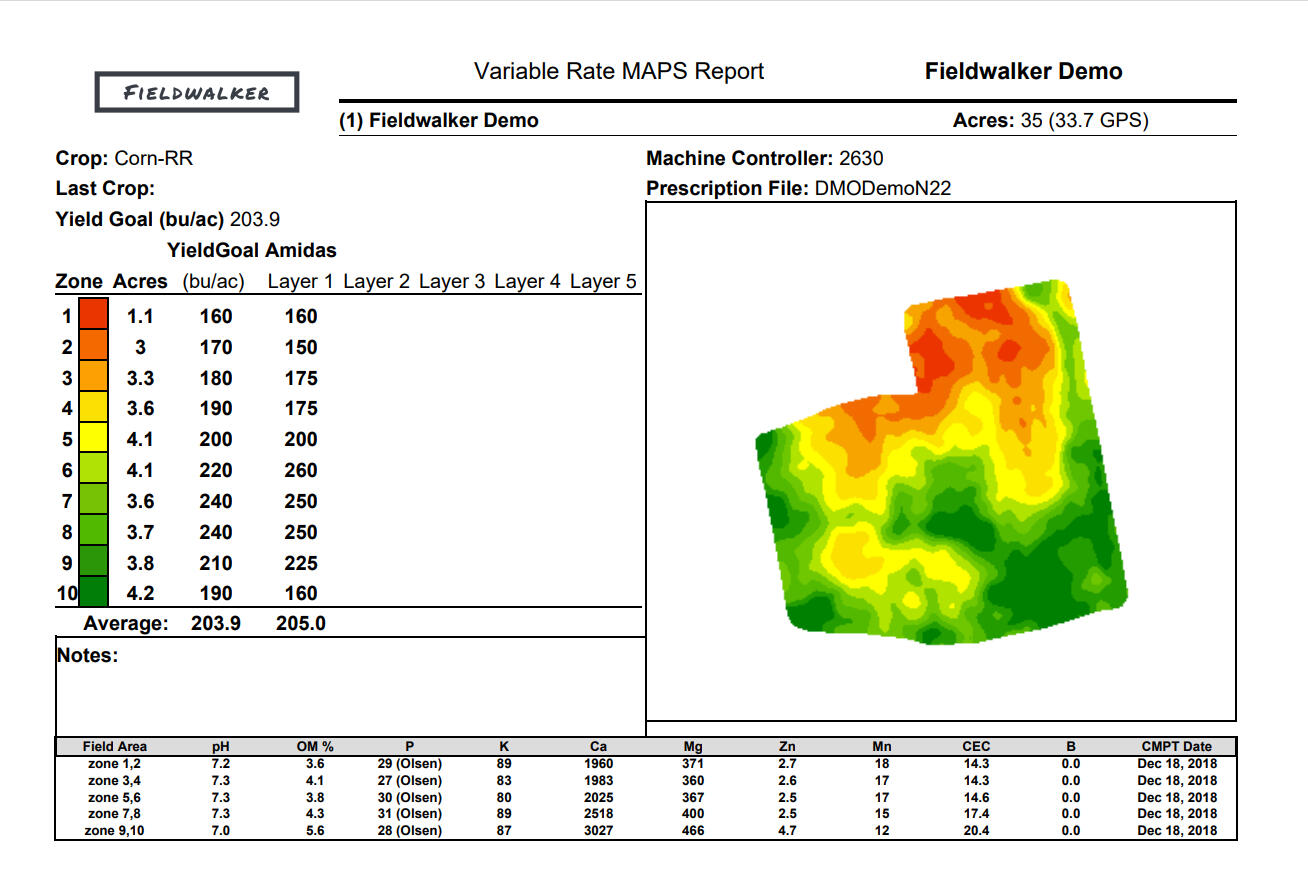Pick the zone 7 green color swatch
The height and width of the screenshot is (871, 1308).
[x=93, y=501]
